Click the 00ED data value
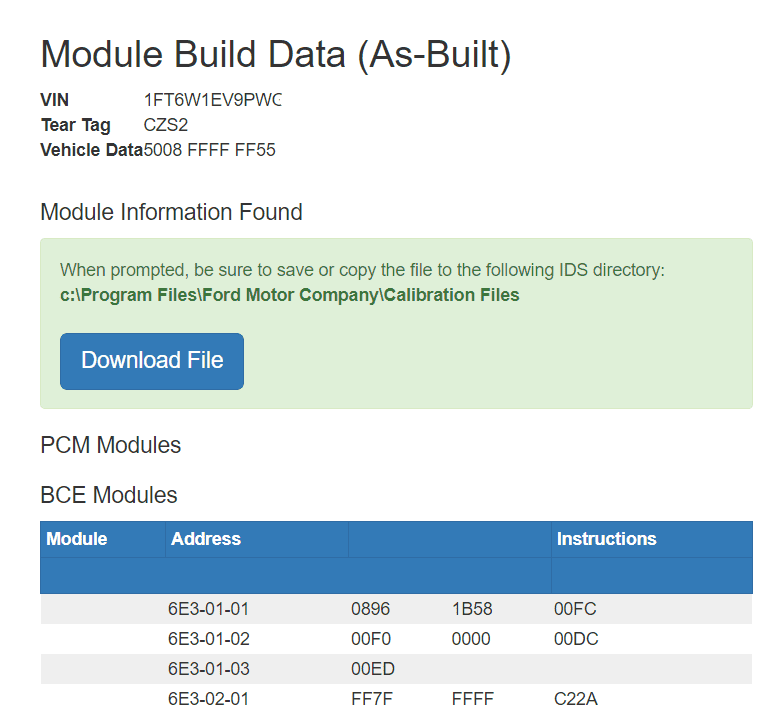This screenshot has height=711, width=776. pyautogui.click(x=371, y=669)
